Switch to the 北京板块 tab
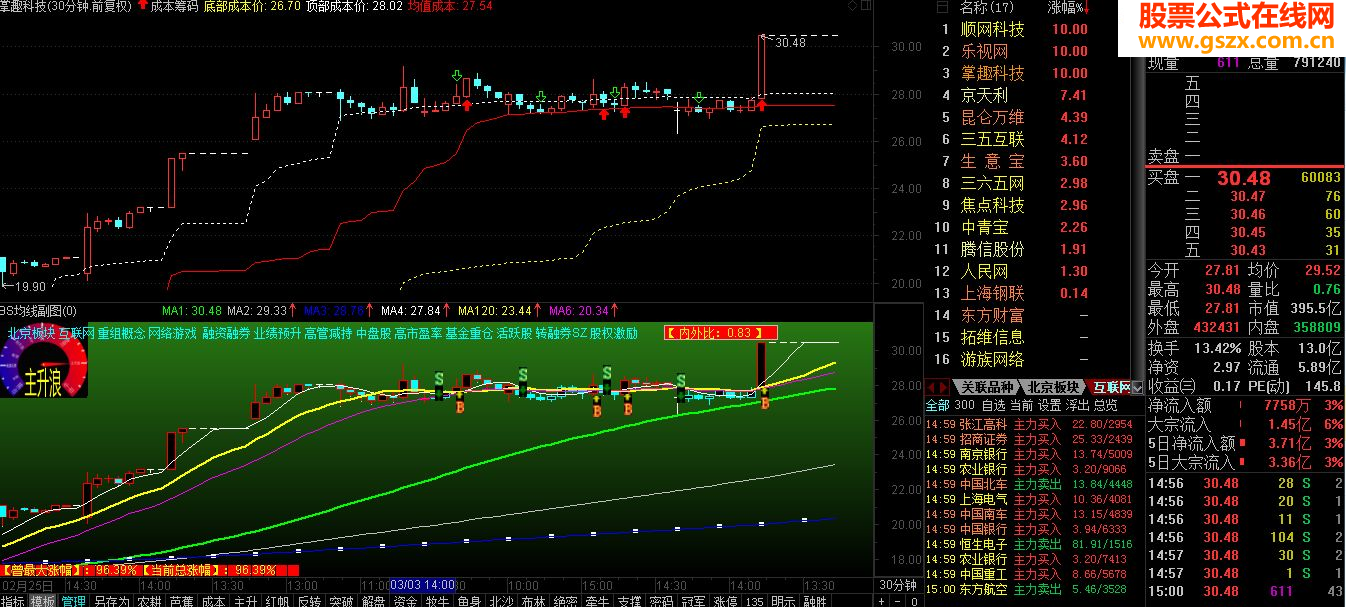The width and height of the screenshot is (1346, 607). 1054,387
